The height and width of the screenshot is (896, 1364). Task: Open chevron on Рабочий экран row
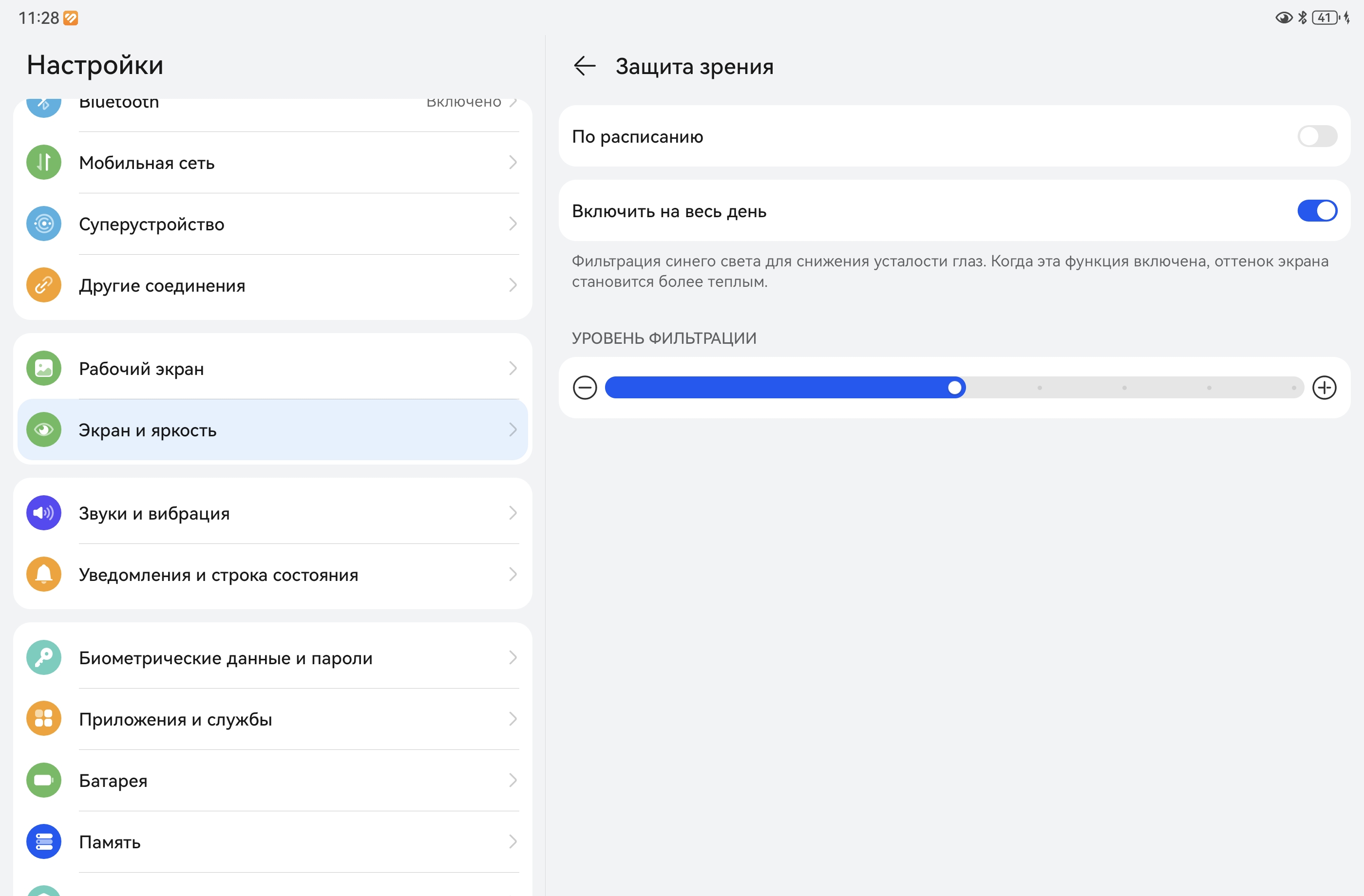[x=512, y=368]
